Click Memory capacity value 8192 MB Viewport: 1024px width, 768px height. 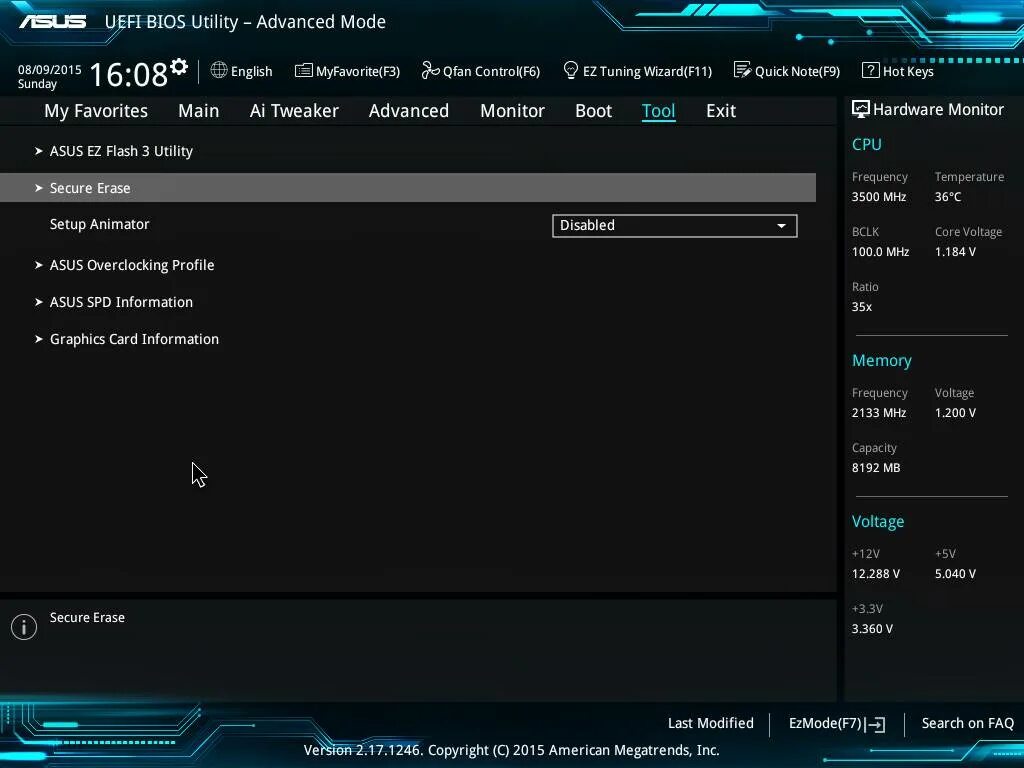tap(876, 468)
